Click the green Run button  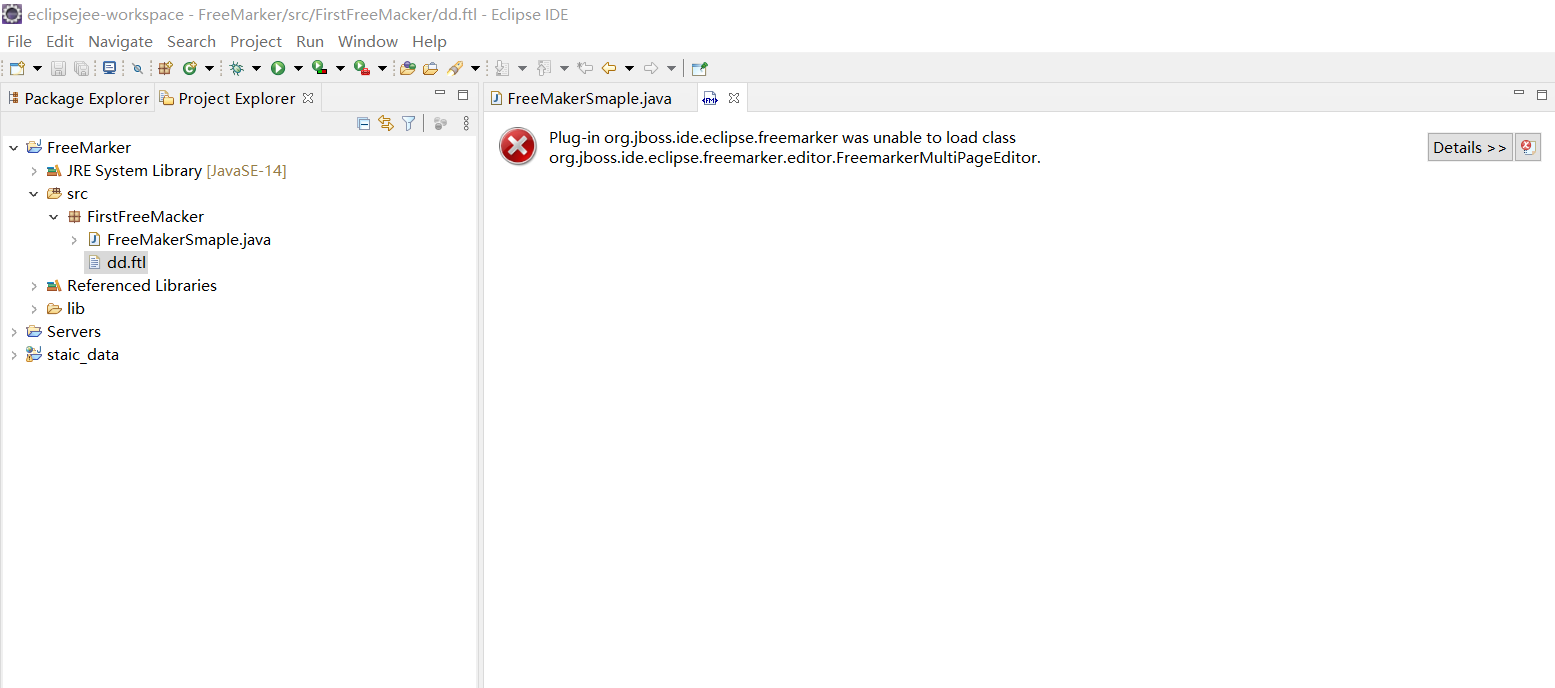pyautogui.click(x=278, y=68)
